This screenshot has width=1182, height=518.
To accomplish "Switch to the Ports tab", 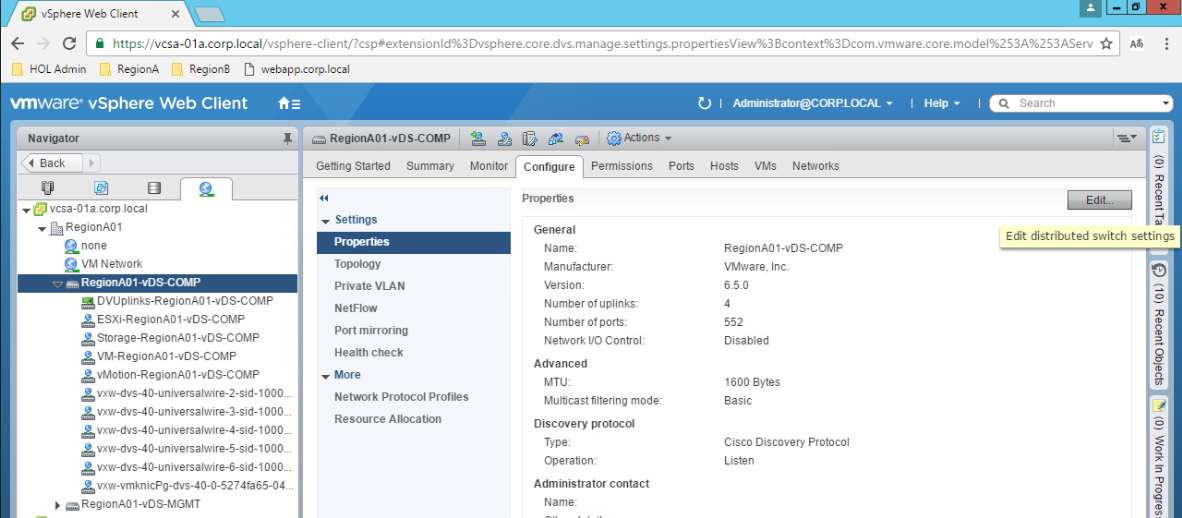I will 681,166.
